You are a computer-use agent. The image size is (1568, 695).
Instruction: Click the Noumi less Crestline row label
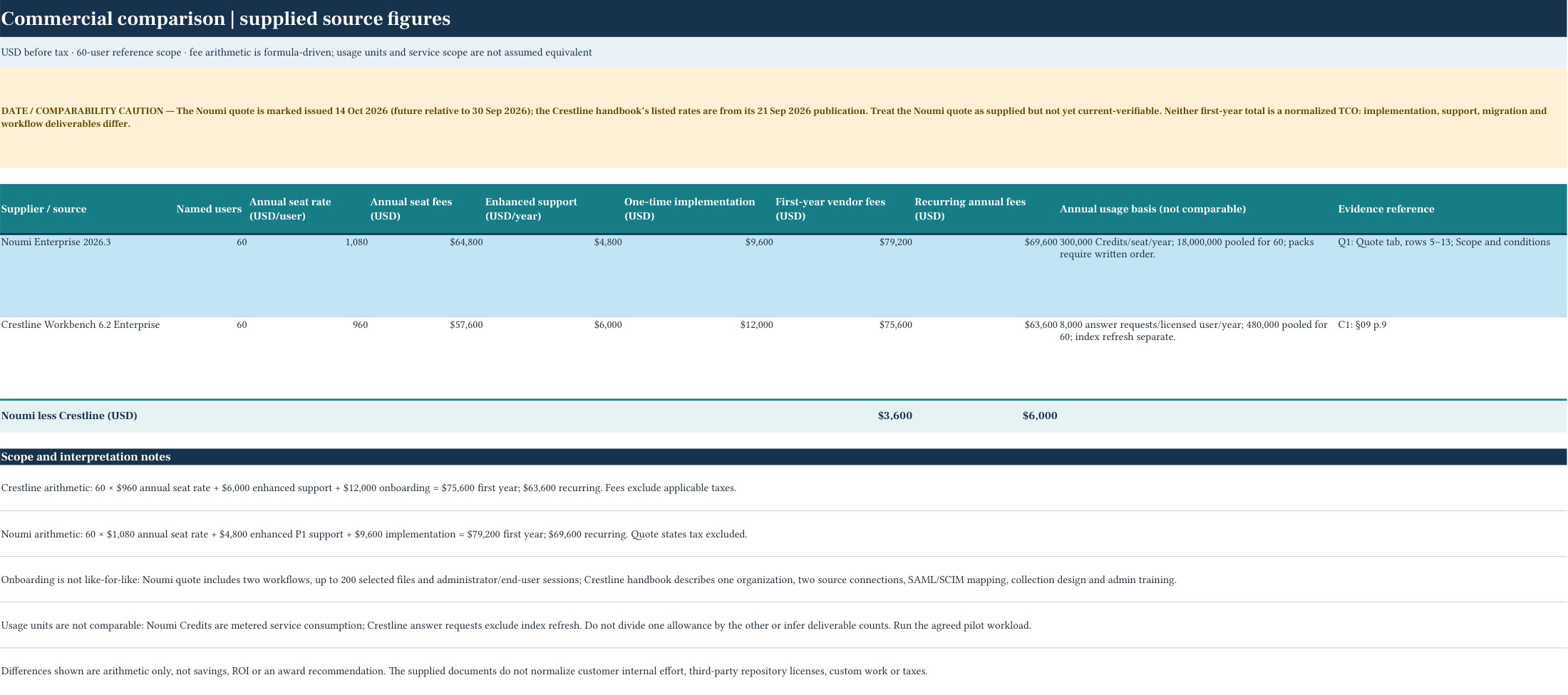69,416
